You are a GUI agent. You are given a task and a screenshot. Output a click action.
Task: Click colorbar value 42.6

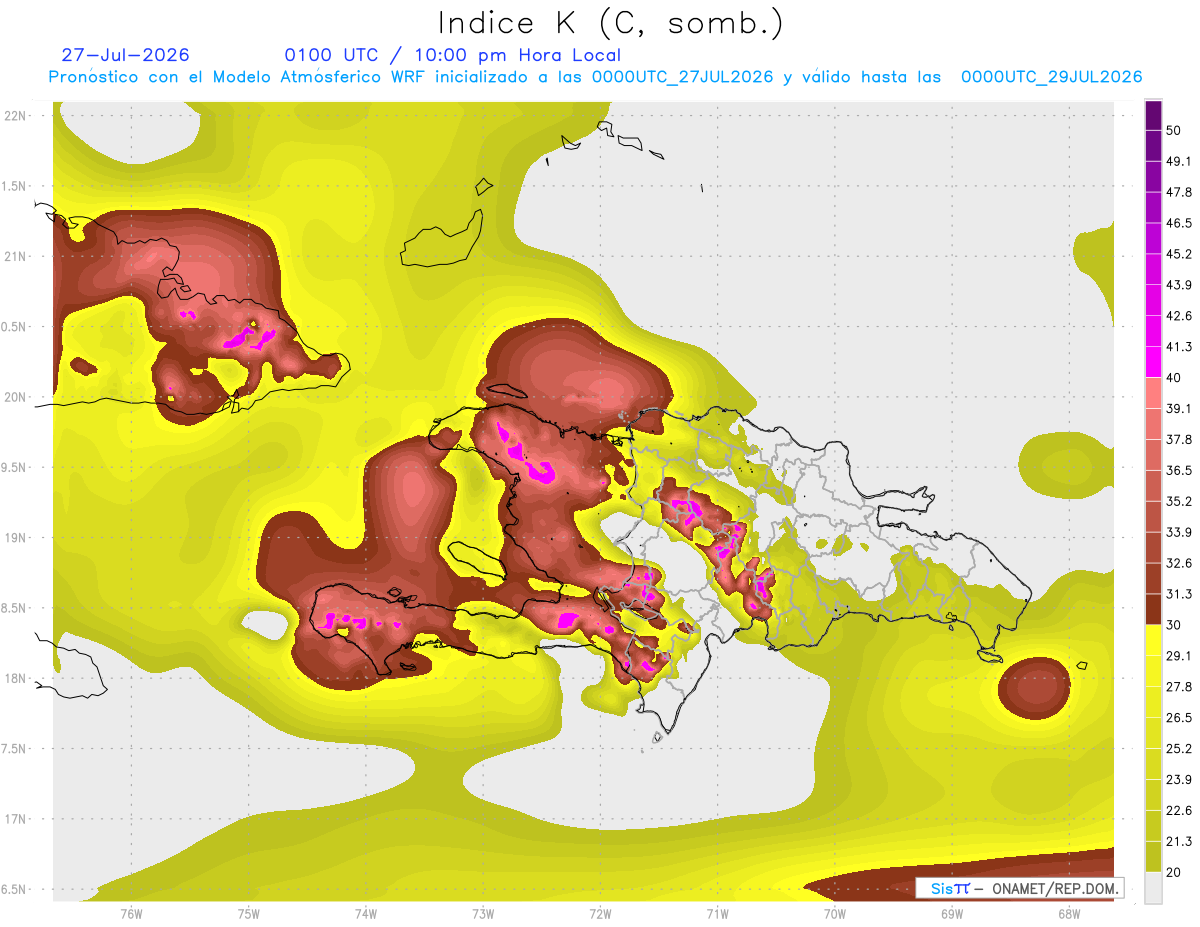click(1178, 316)
